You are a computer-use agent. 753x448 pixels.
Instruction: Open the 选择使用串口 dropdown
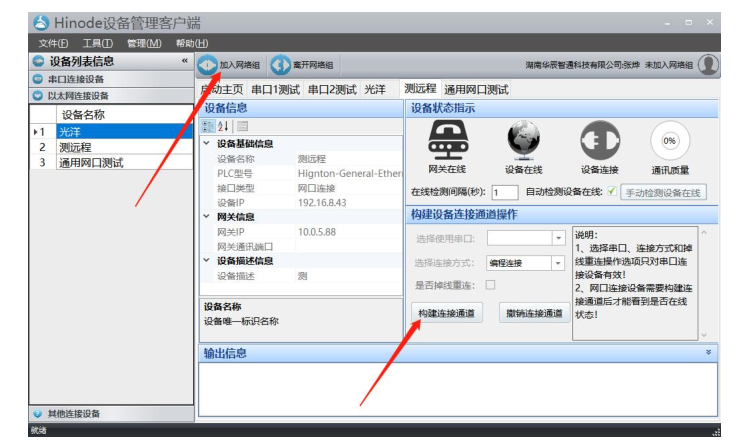click(x=559, y=238)
